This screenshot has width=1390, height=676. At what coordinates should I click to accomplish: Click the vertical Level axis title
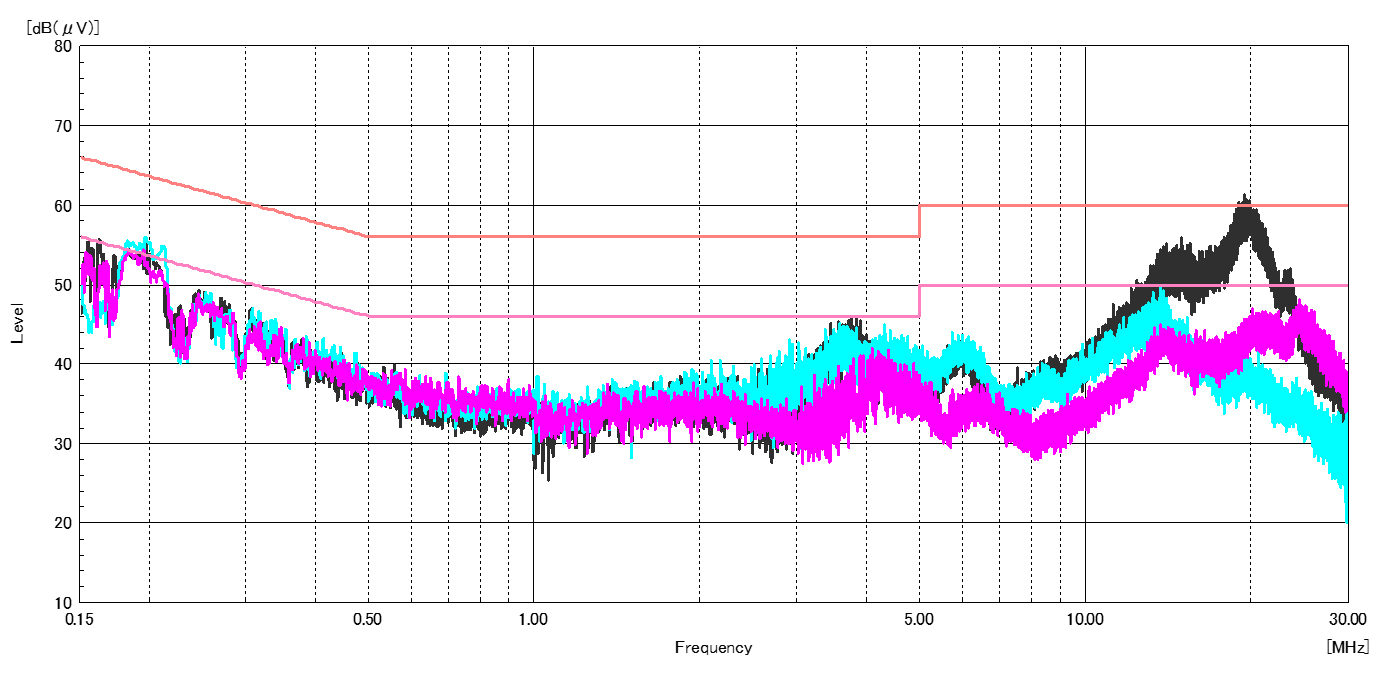click(17, 323)
